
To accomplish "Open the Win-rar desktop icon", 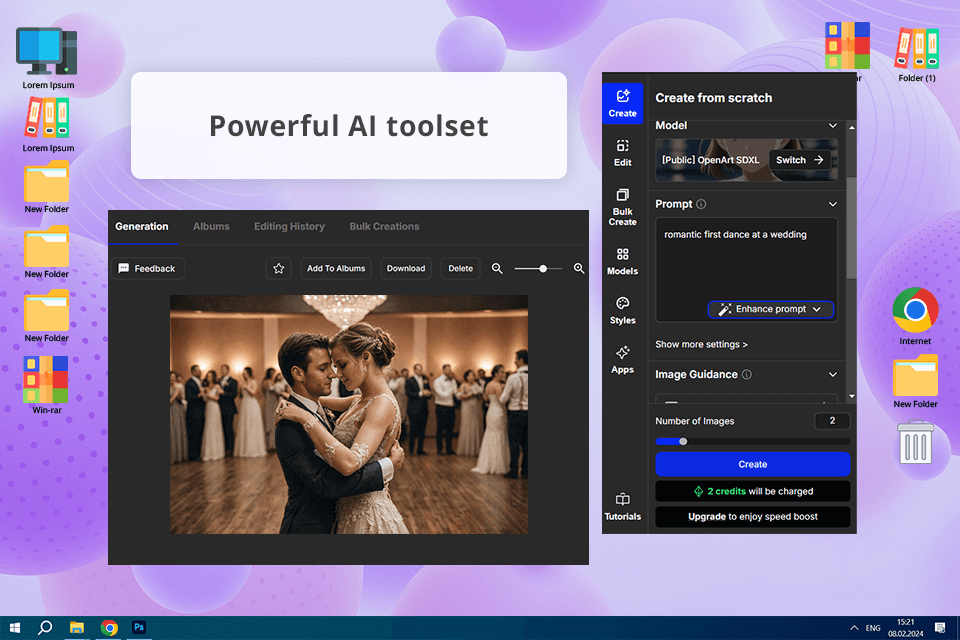I will pos(47,385).
